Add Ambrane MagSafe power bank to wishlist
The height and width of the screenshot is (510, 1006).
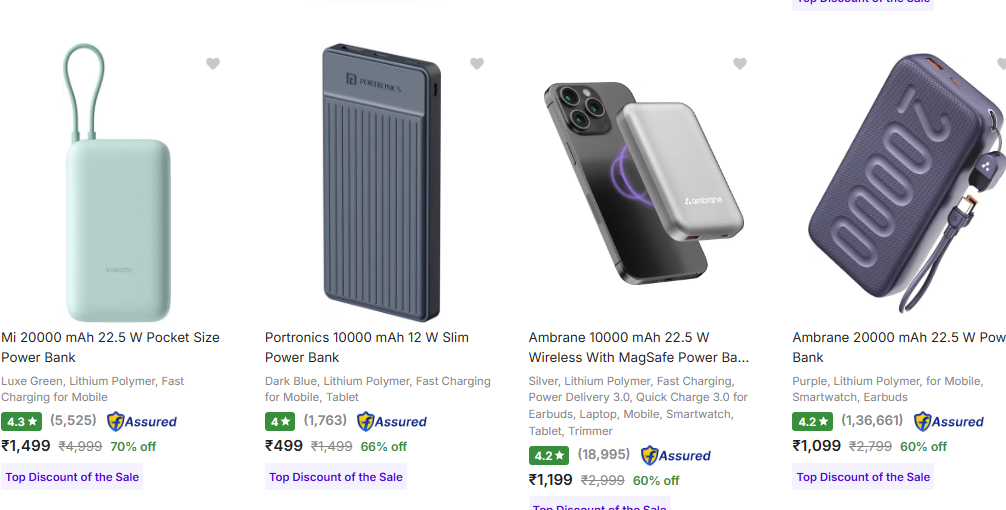pos(740,64)
